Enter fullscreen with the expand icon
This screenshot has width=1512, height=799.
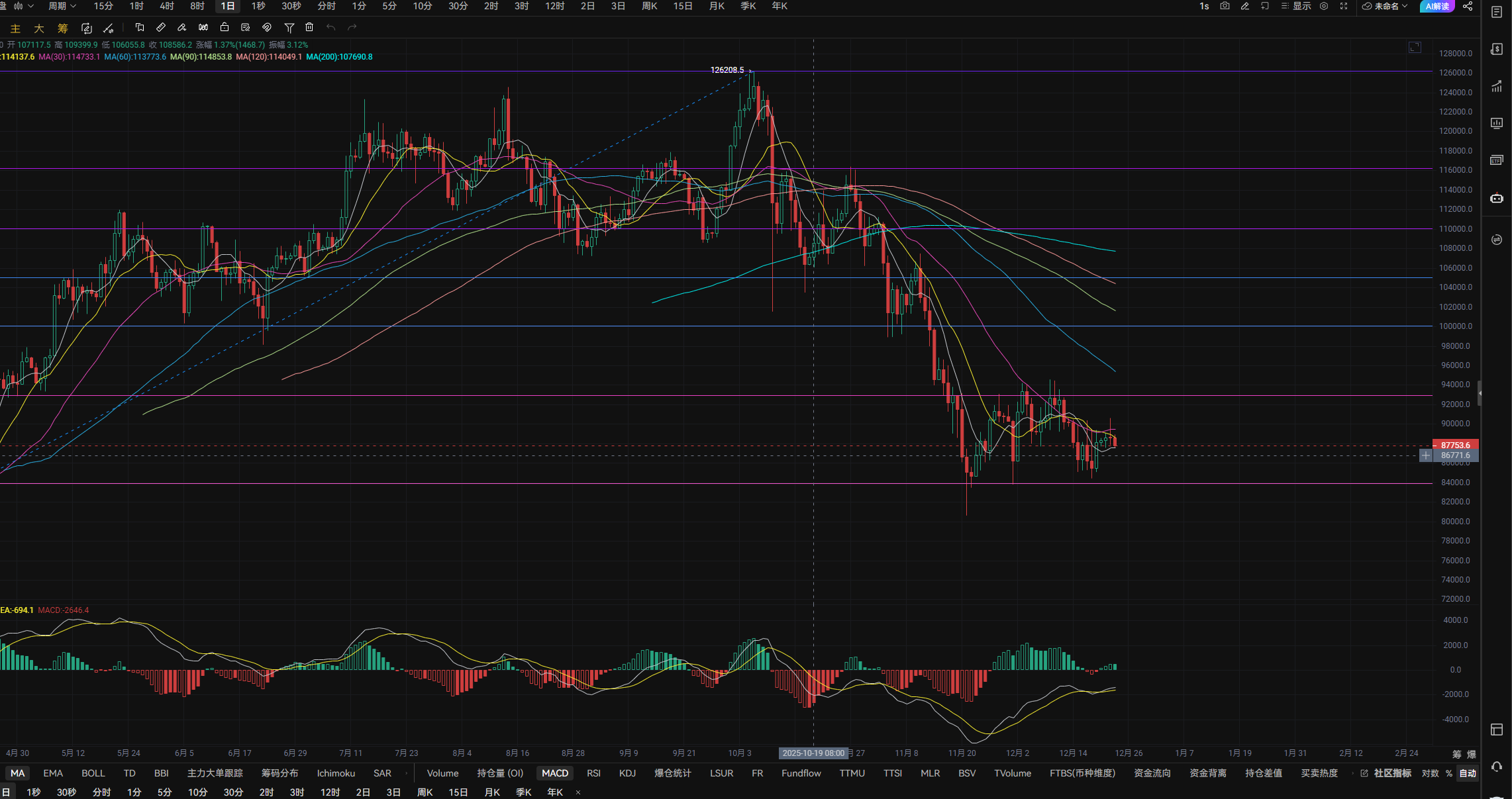click(x=1344, y=6)
